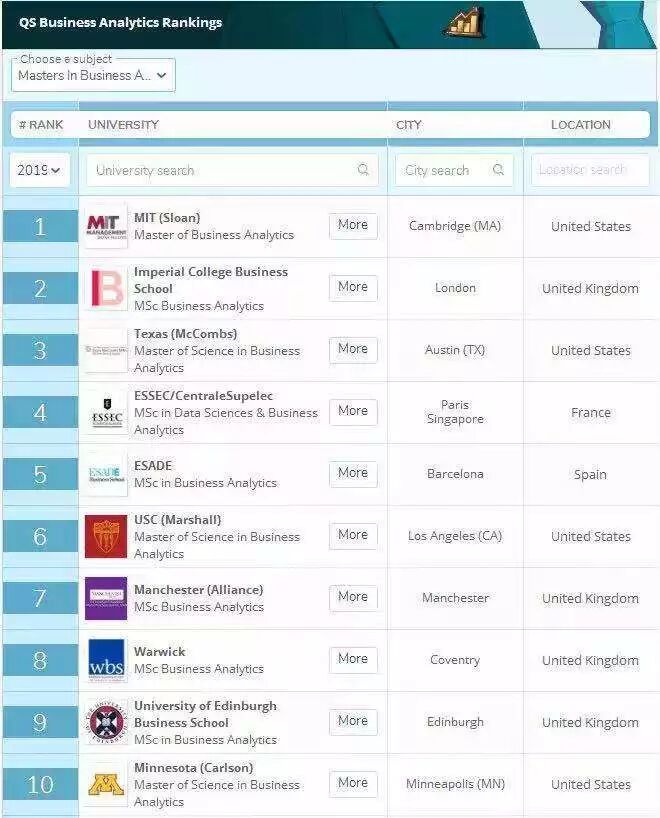
Task: Open the USC (Marshall) name link
Action: pyautogui.click(x=177, y=520)
